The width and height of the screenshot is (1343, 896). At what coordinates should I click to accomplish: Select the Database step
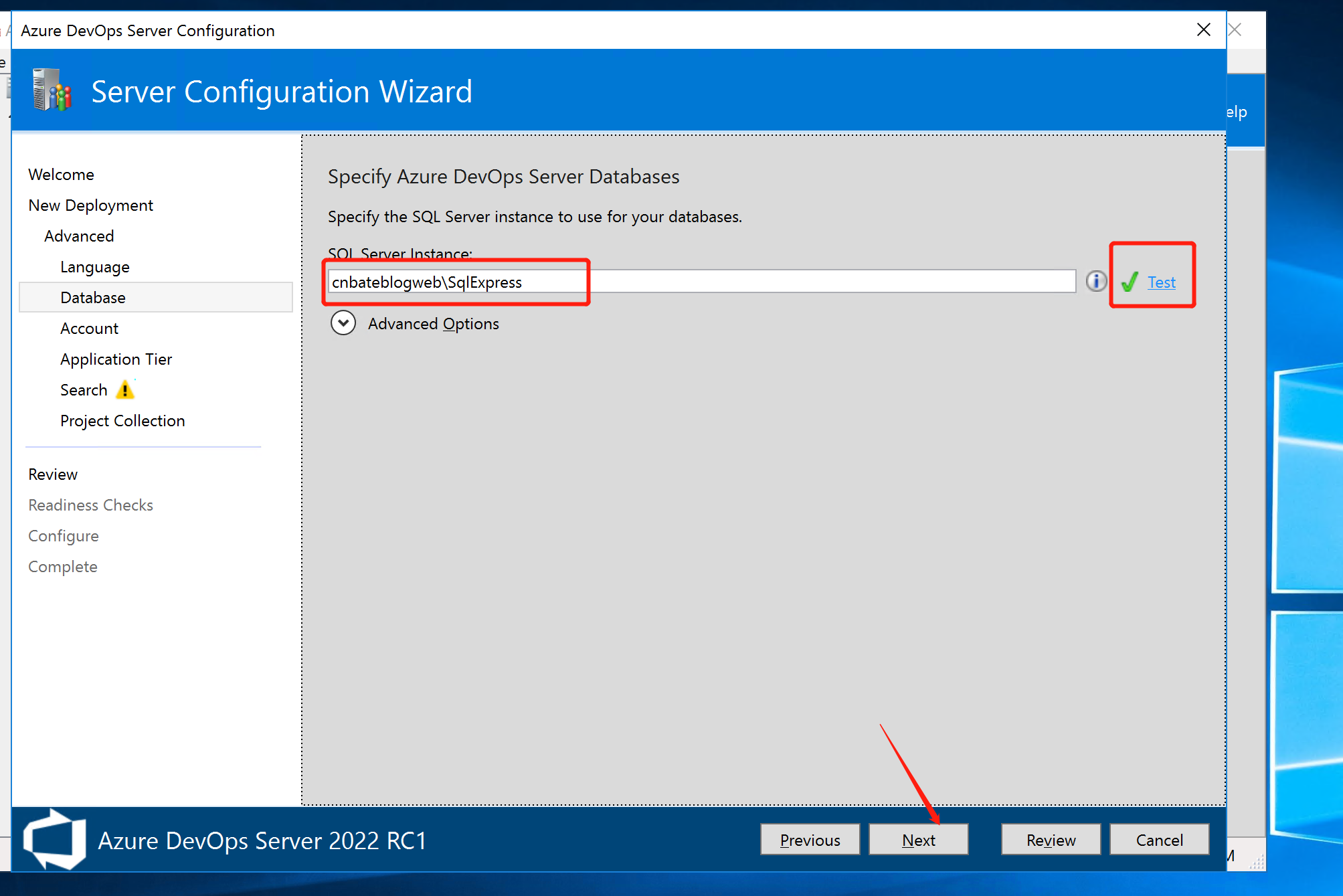point(156,298)
